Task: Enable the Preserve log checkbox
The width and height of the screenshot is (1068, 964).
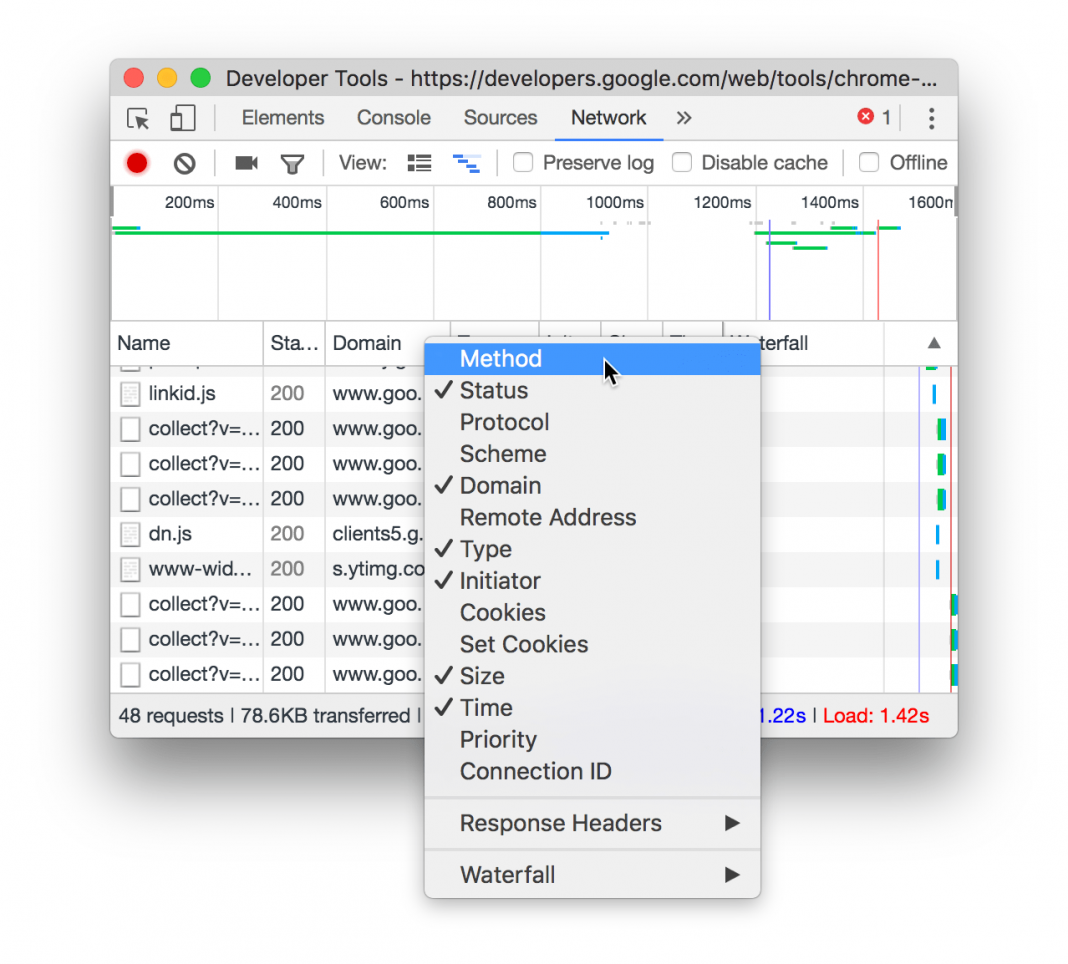Action: point(523,162)
